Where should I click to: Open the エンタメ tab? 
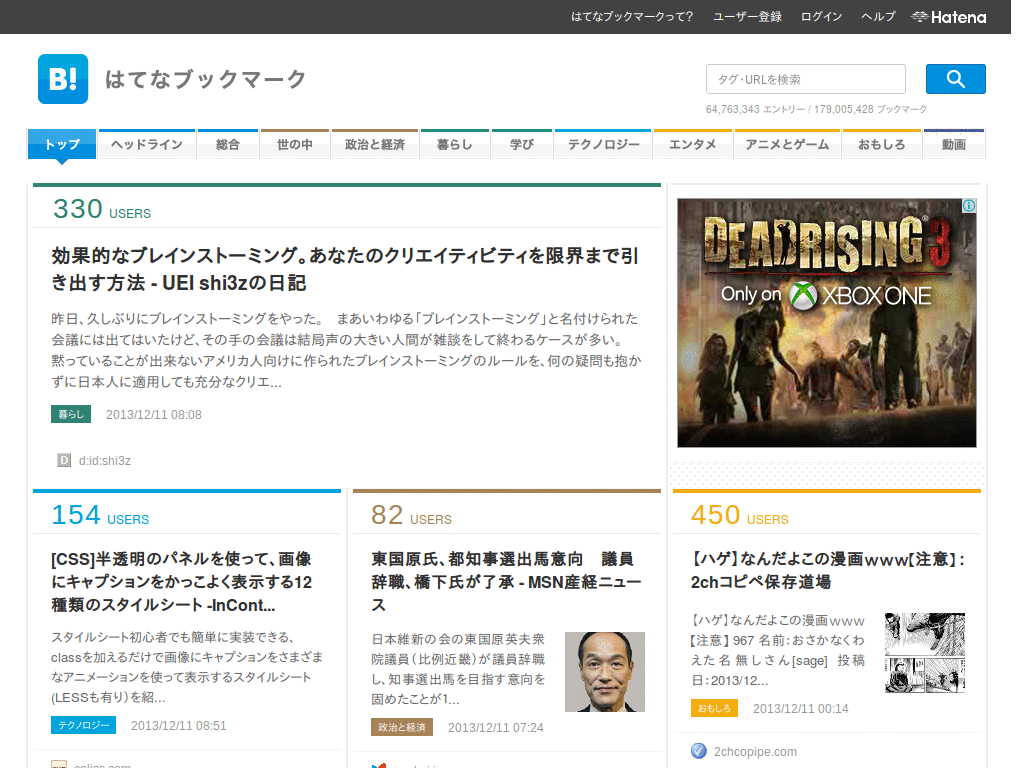click(x=693, y=144)
